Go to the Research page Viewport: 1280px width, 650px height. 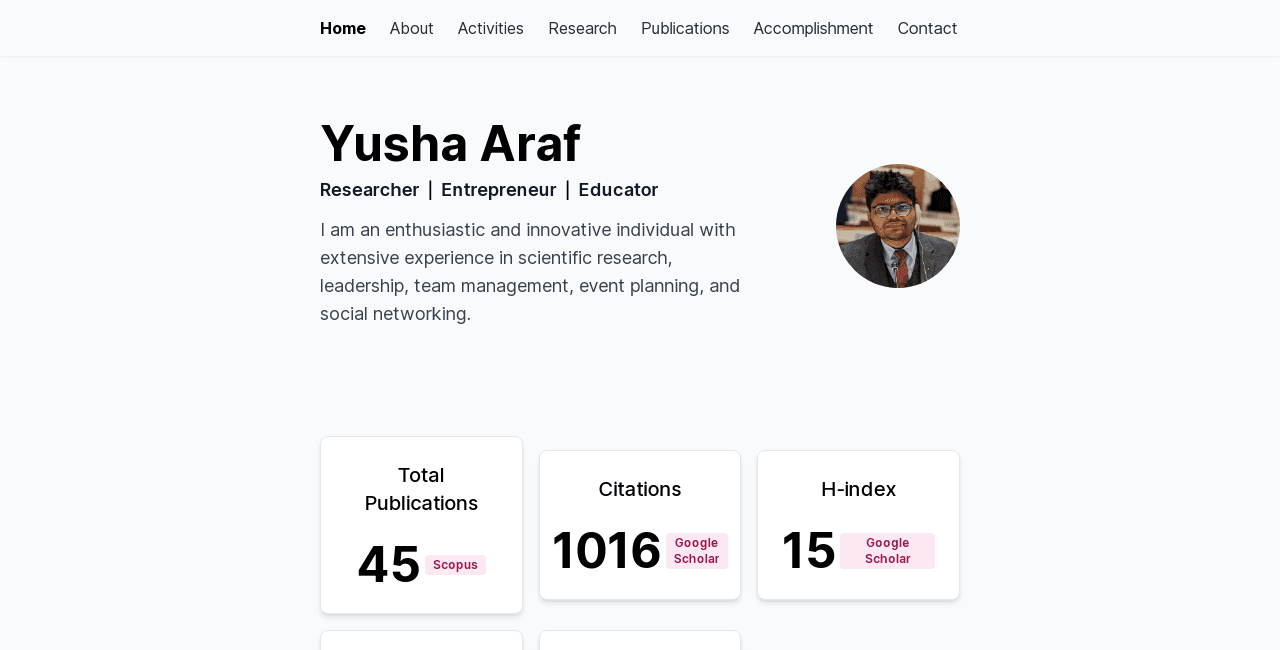[x=582, y=27]
